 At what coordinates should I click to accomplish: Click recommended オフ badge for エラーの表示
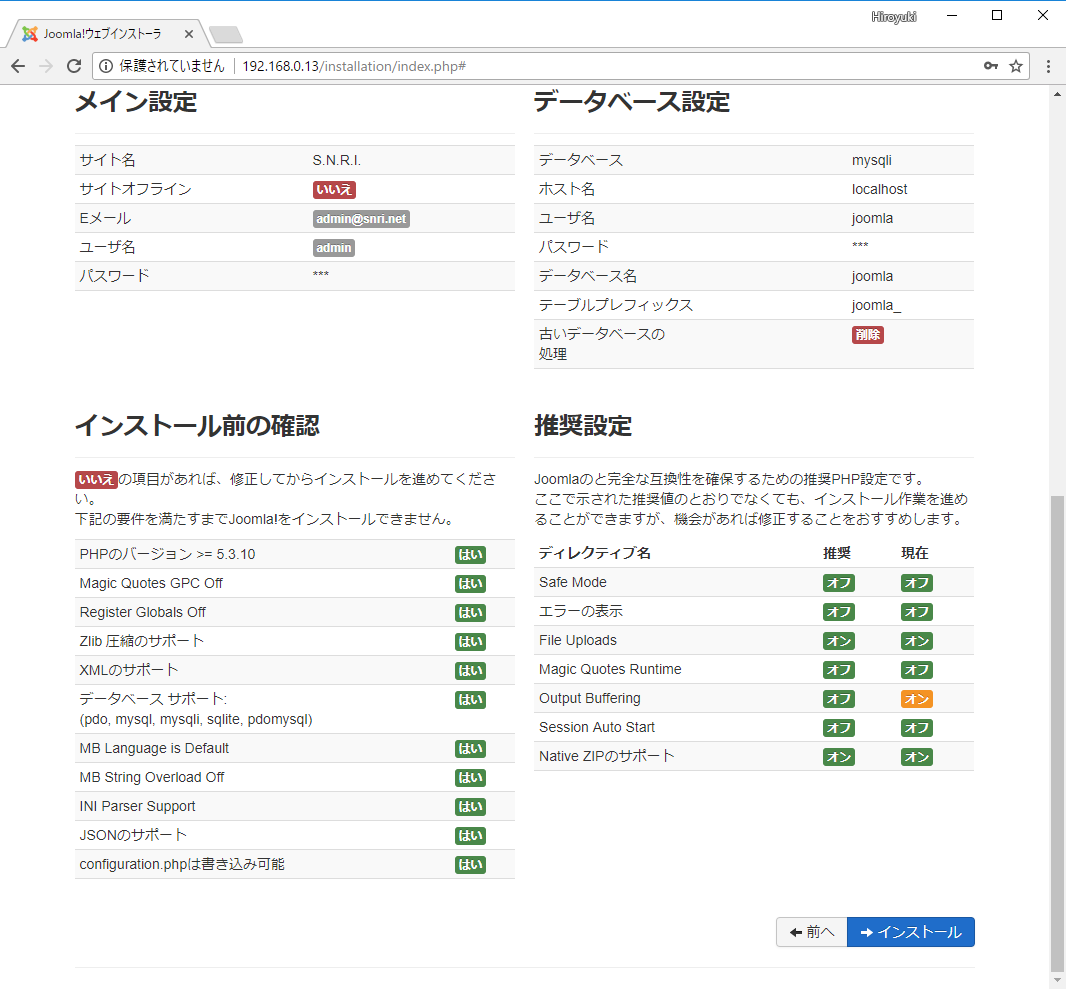(838, 612)
